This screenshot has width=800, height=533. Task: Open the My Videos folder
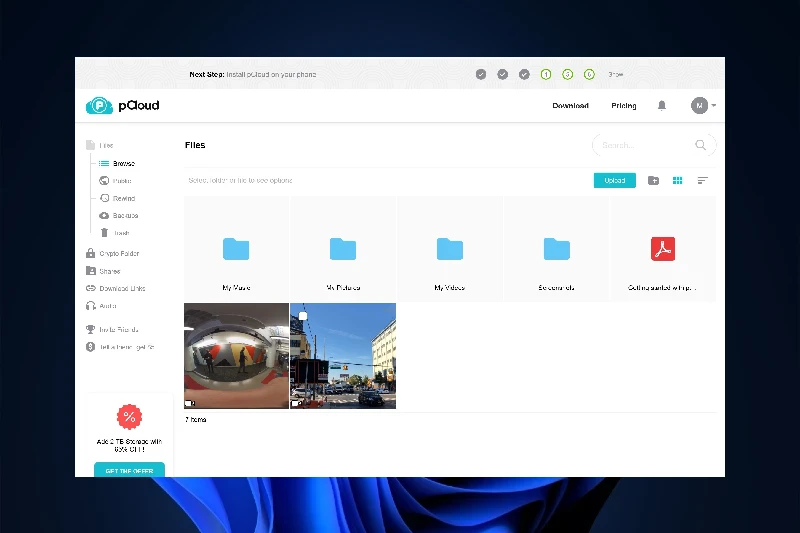(x=449, y=249)
